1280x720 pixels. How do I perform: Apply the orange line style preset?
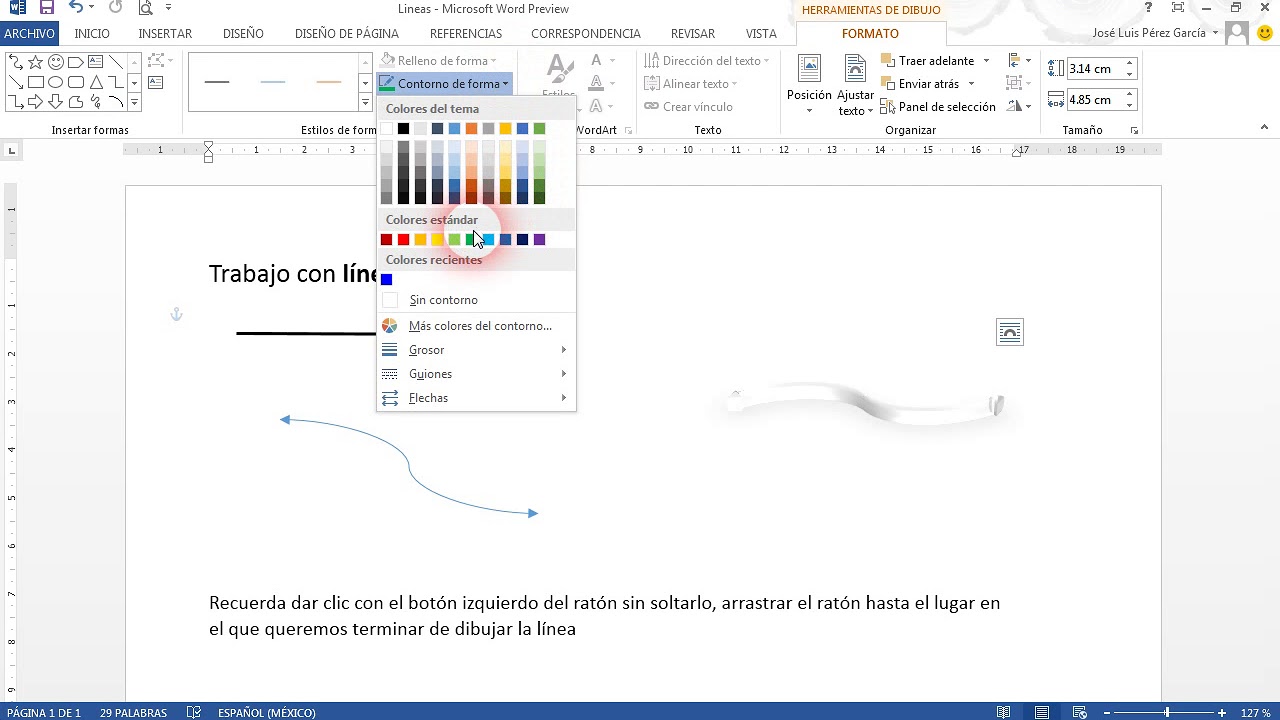tap(328, 82)
